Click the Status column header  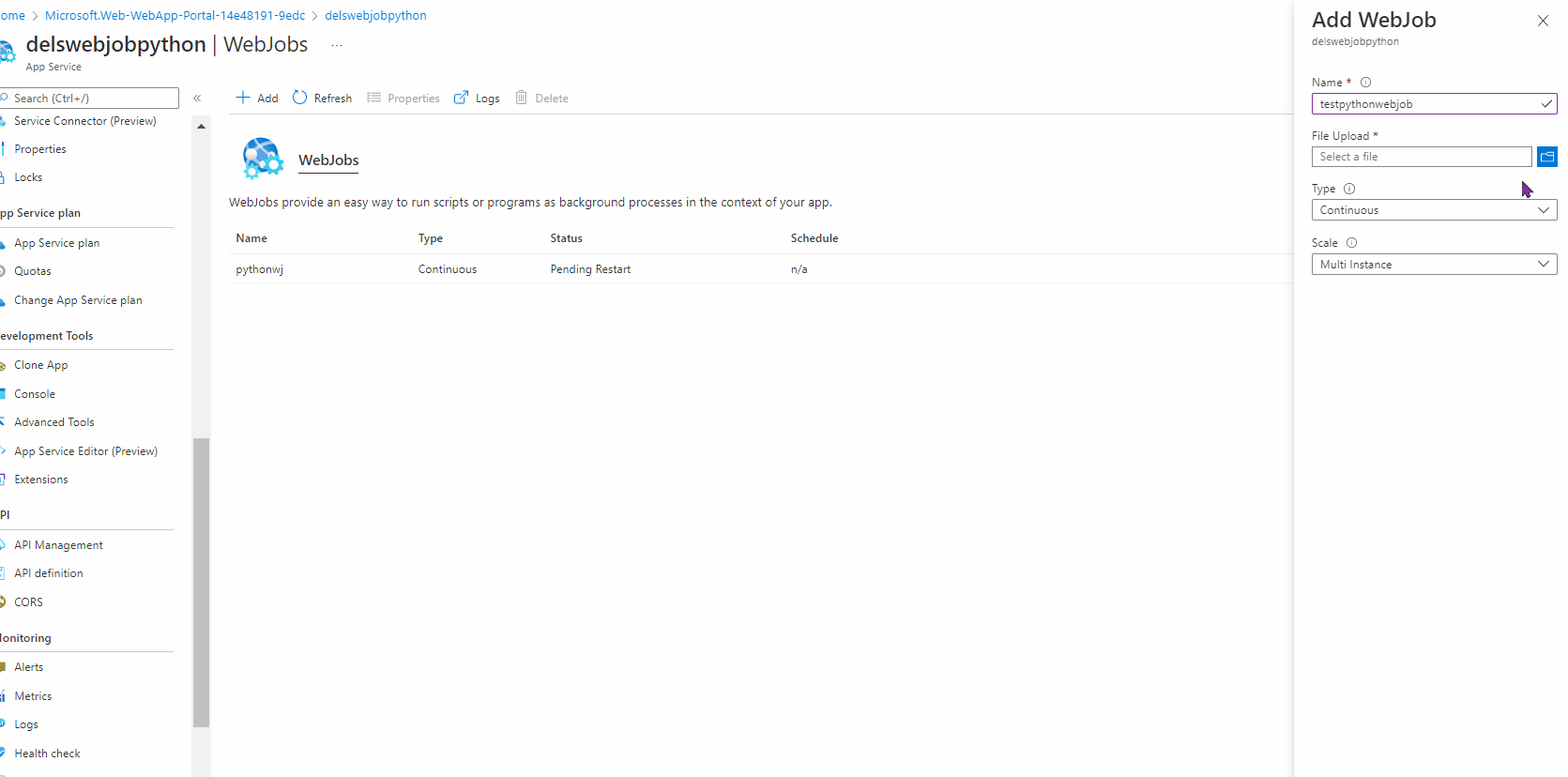tap(566, 238)
